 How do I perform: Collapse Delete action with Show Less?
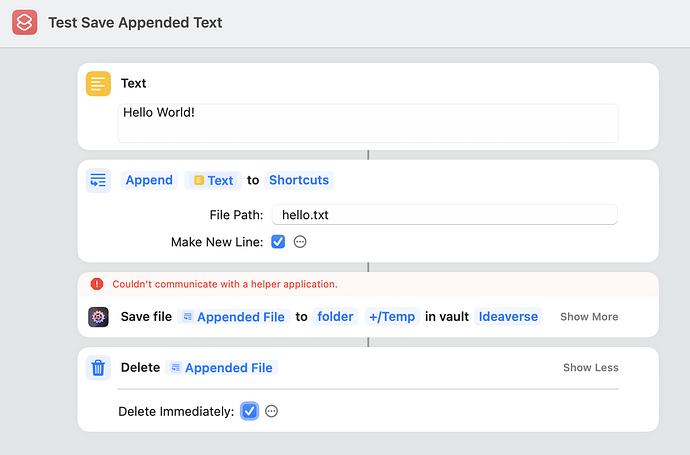(590, 368)
